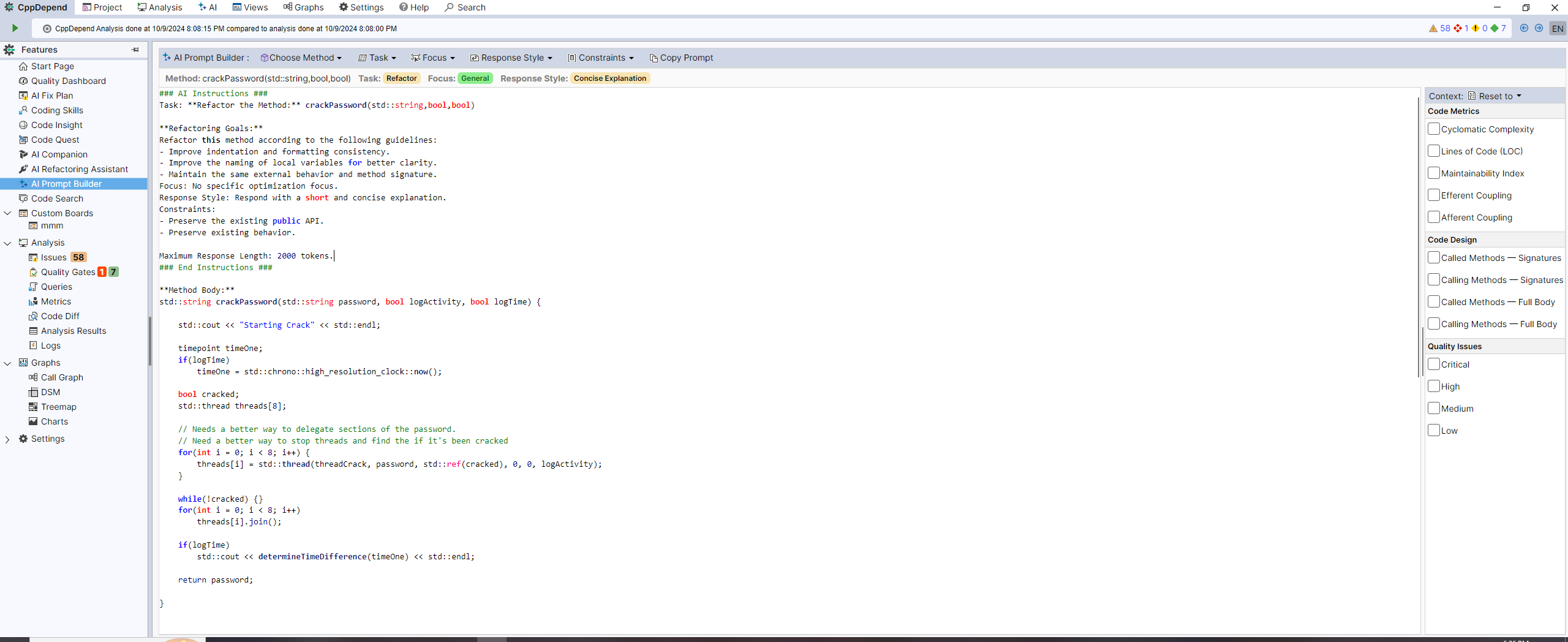Image resolution: width=1568 pixels, height=642 pixels.
Task: Expand the Settings section in sidebar
Action: (x=8, y=439)
